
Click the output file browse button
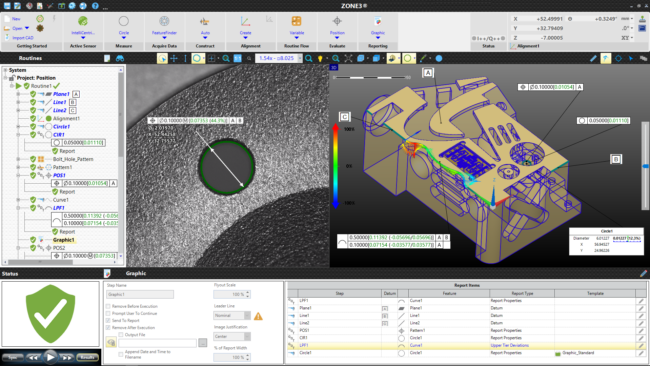pyautogui.click(x=202, y=343)
